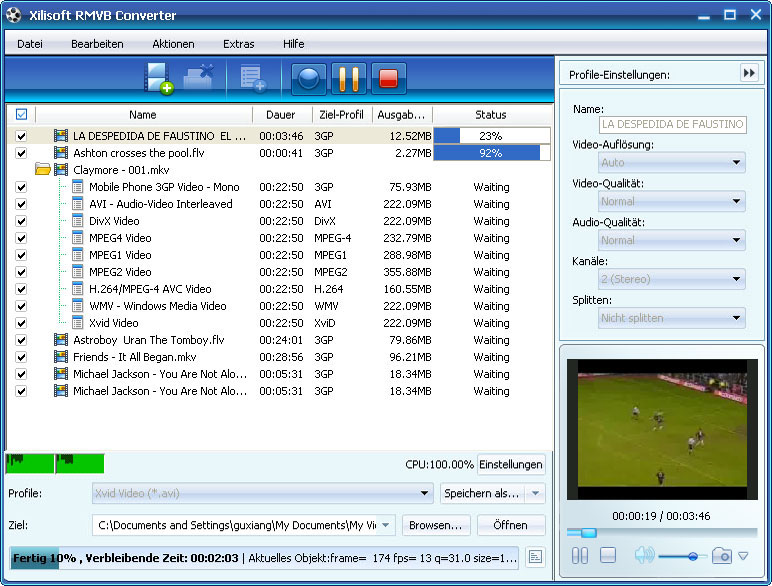This screenshot has width=772, height=586.
Task: Click the Remove file toolbar icon
Action: (x=199, y=77)
